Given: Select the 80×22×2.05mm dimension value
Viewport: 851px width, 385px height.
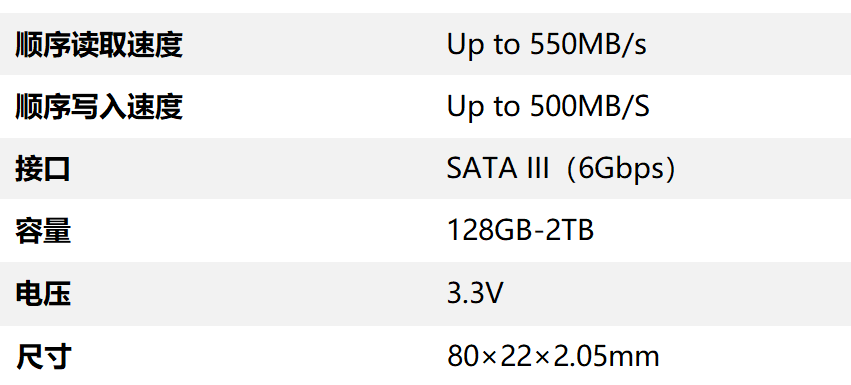Looking at the screenshot, I should coord(553,357).
